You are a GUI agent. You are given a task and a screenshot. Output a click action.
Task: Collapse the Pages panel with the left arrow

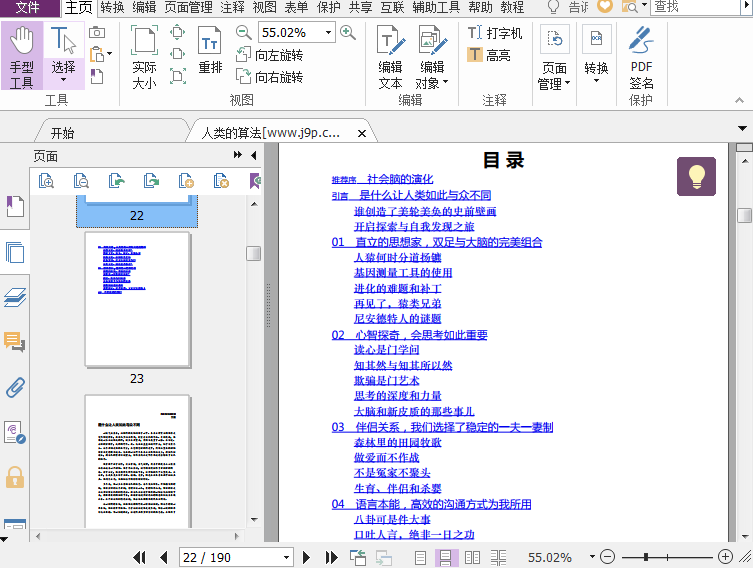coord(254,155)
